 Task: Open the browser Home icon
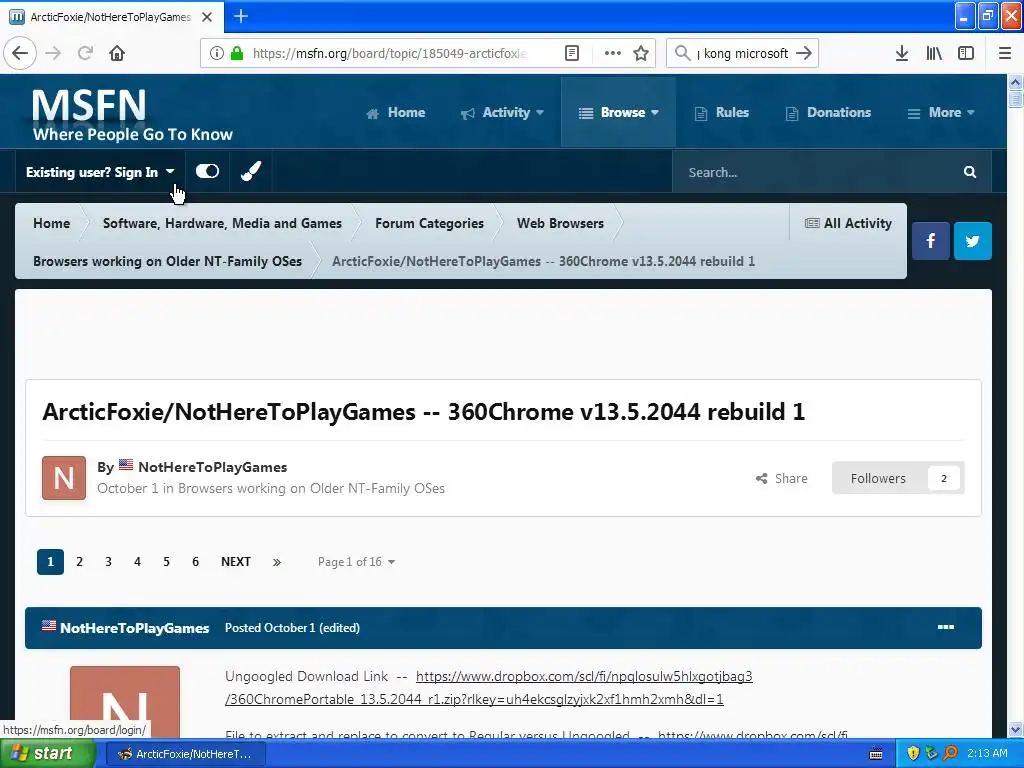pyautogui.click(x=117, y=53)
